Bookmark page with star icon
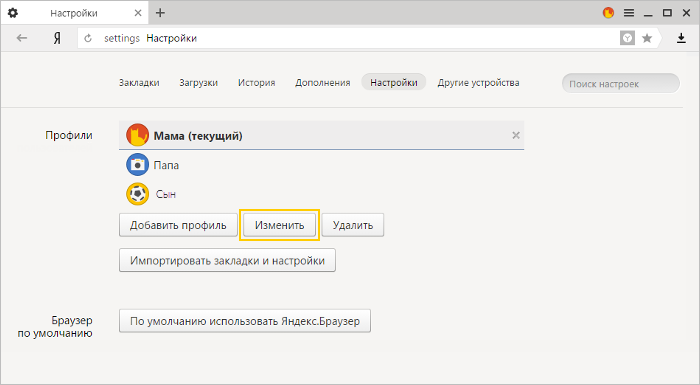This screenshot has height=385, width=700. 647,38
